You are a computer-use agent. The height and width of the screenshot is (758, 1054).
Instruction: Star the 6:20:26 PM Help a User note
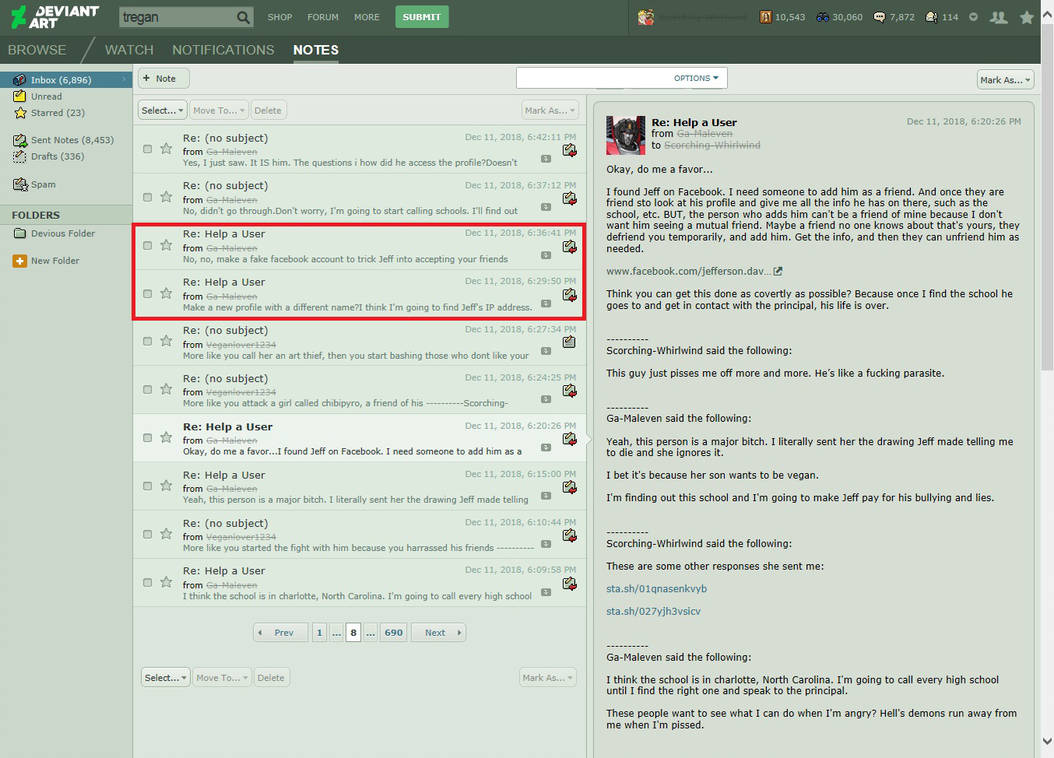(x=166, y=437)
